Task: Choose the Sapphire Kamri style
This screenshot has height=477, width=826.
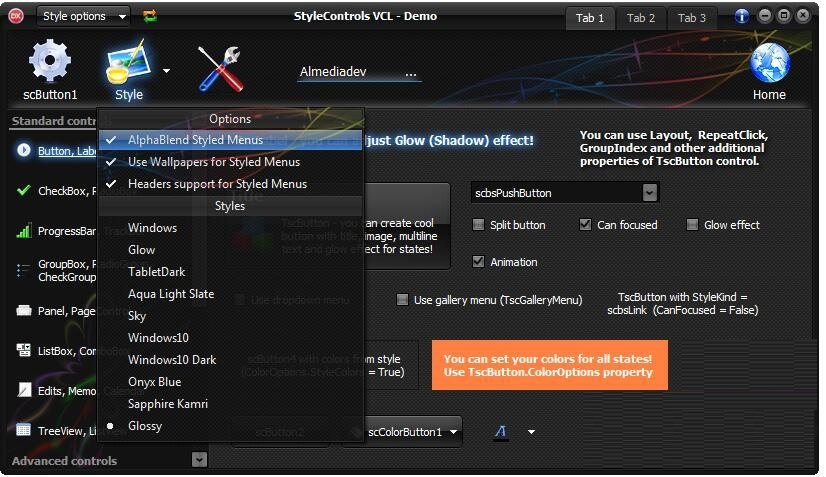Action: 230,404
